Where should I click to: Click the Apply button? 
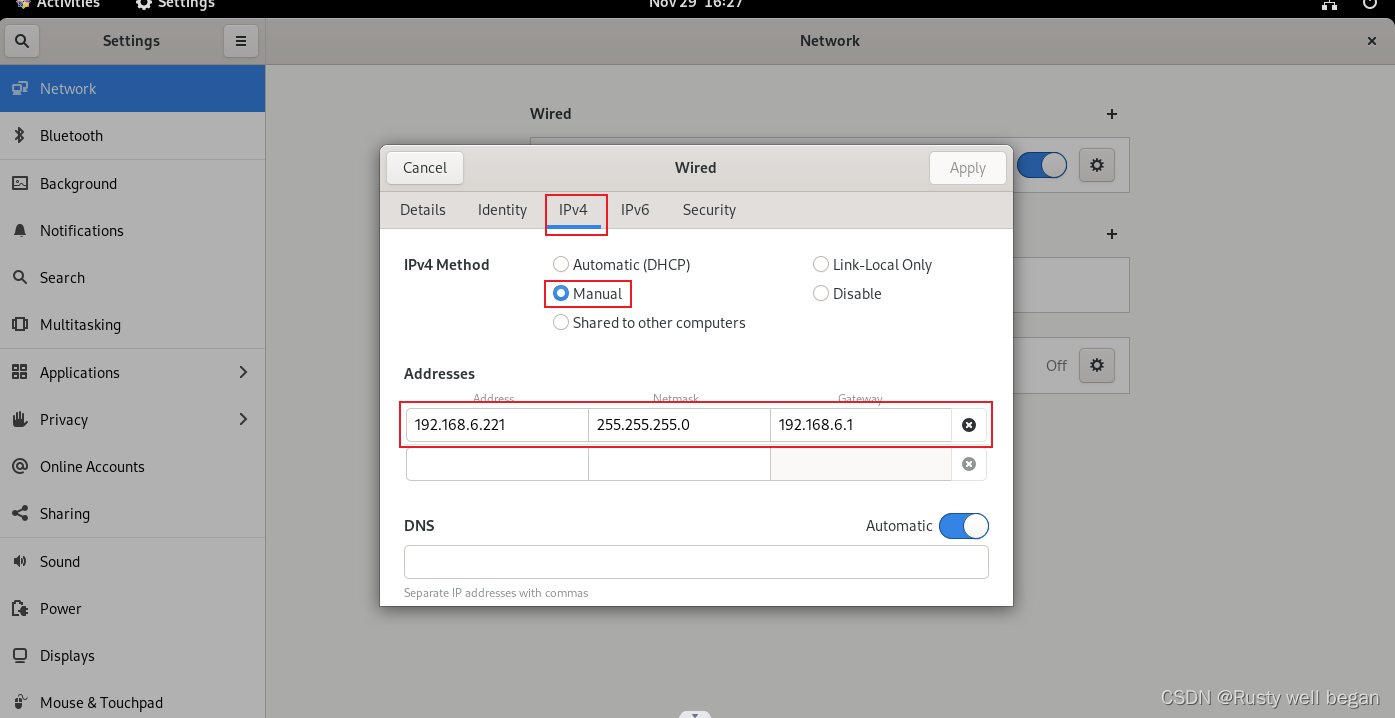point(968,168)
